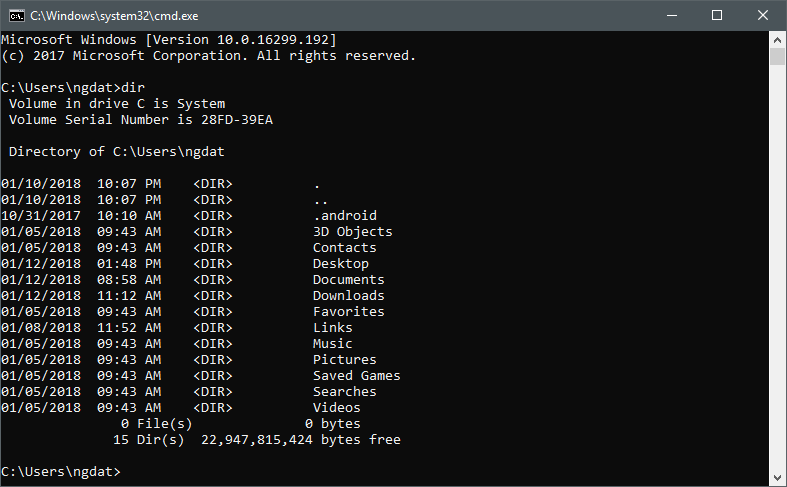This screenshot has height=487, width=787.
Task: Click the scrollbar up arrow
Action: (x=778, y=38)
